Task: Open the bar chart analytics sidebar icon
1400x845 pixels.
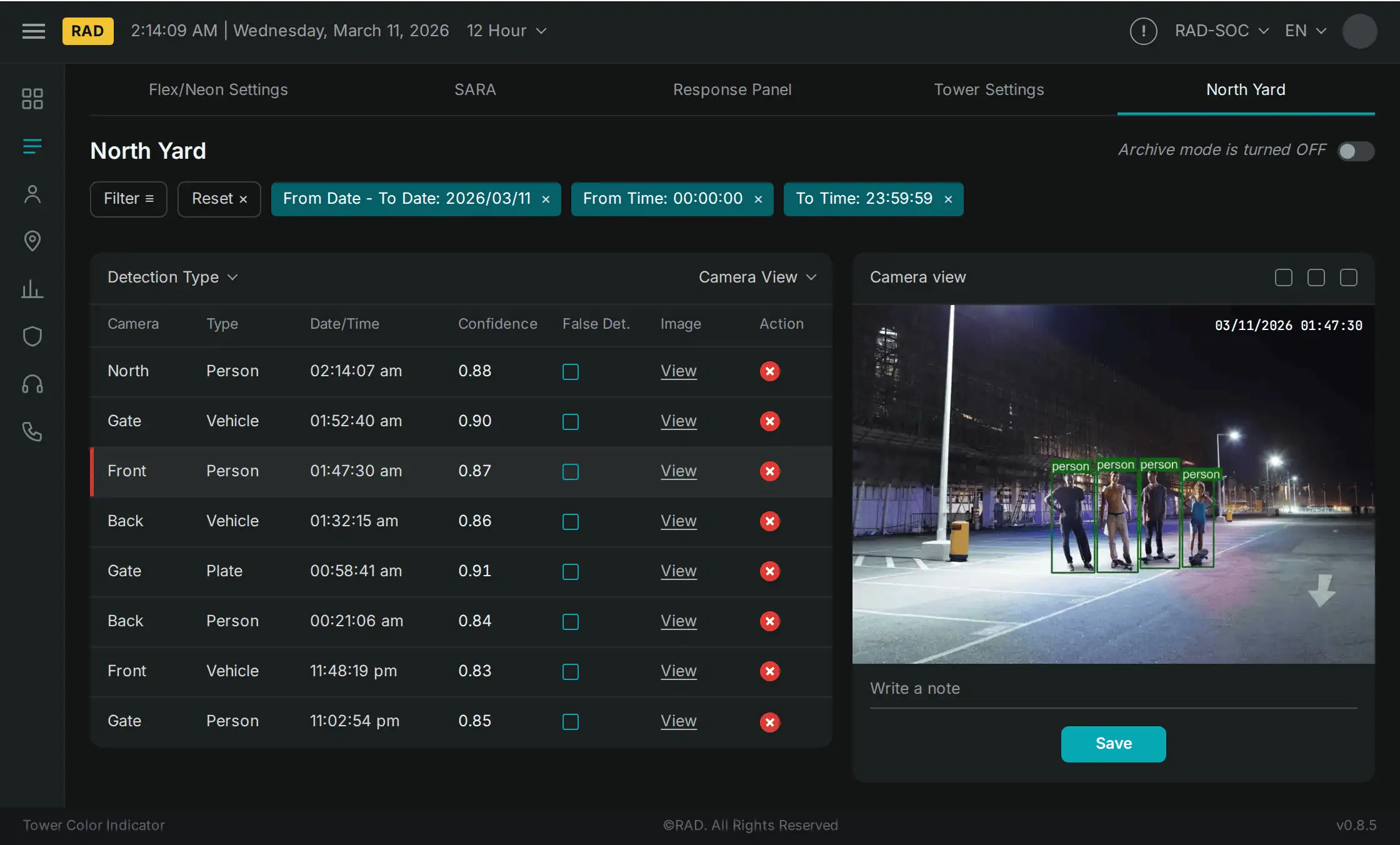Action: [32, 289]
